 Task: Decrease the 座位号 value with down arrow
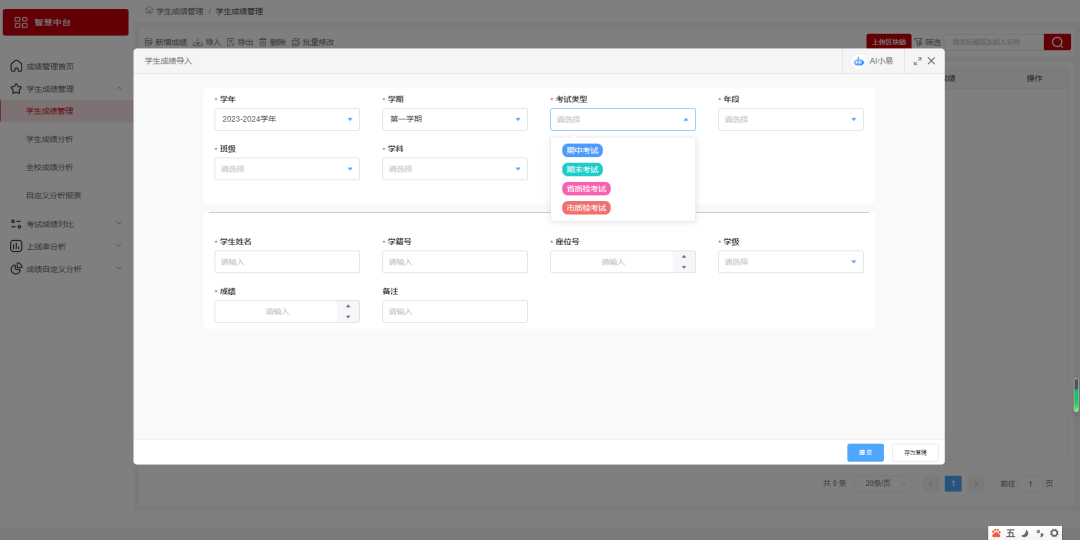[x=684, y=267]
